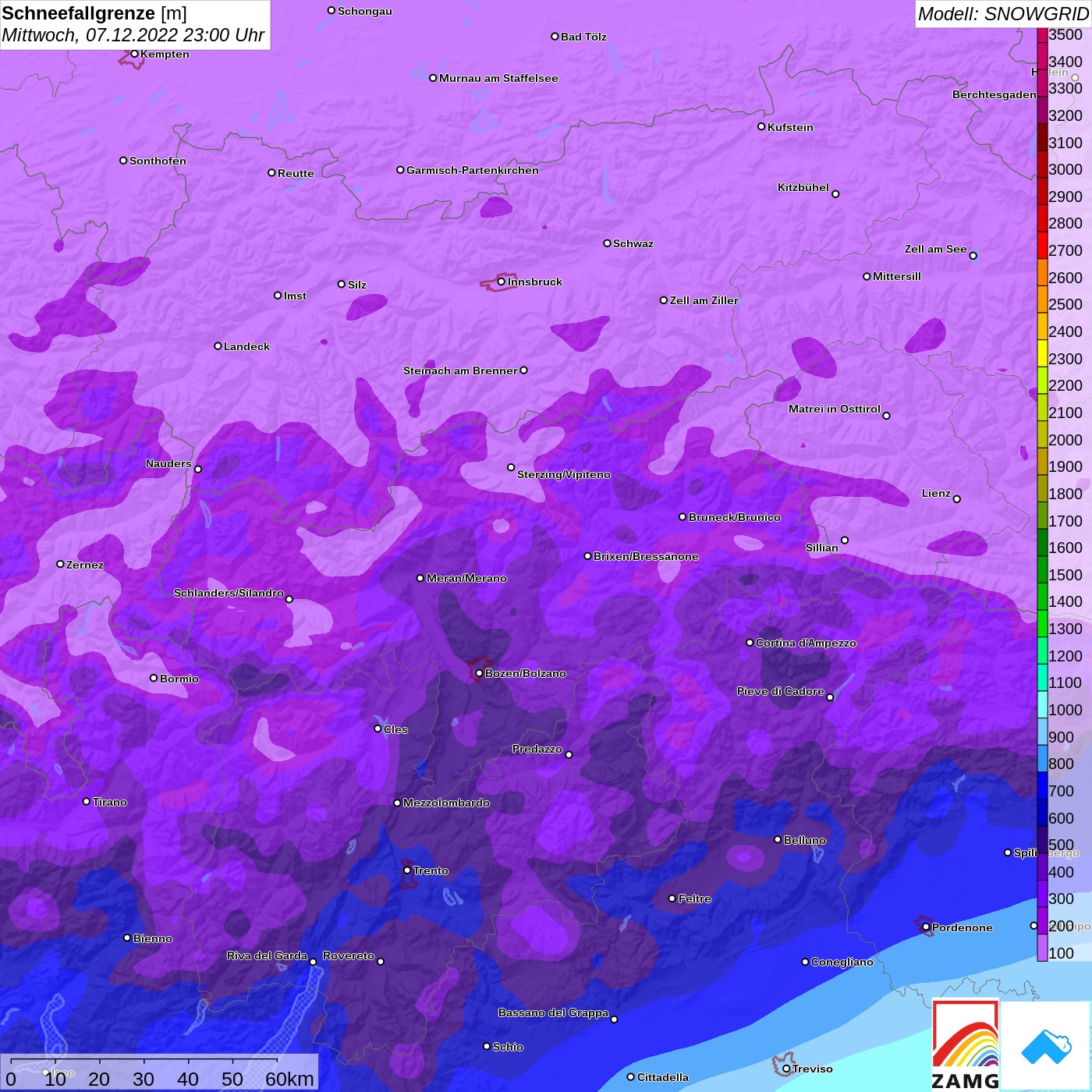This screenshot has width=1092, height=1092.
Task: Click the Kempten city marker
Action: (x=134, y=54)
